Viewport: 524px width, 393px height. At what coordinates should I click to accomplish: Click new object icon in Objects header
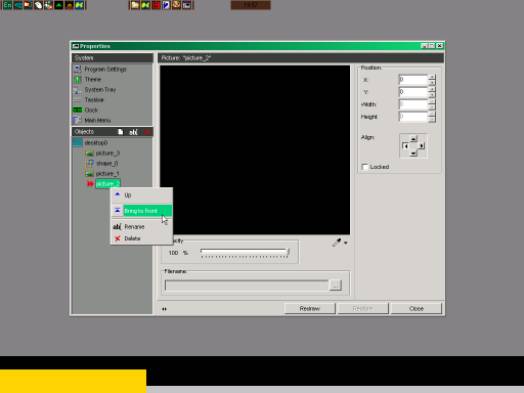pyautogui.click(x=120, y=132)
